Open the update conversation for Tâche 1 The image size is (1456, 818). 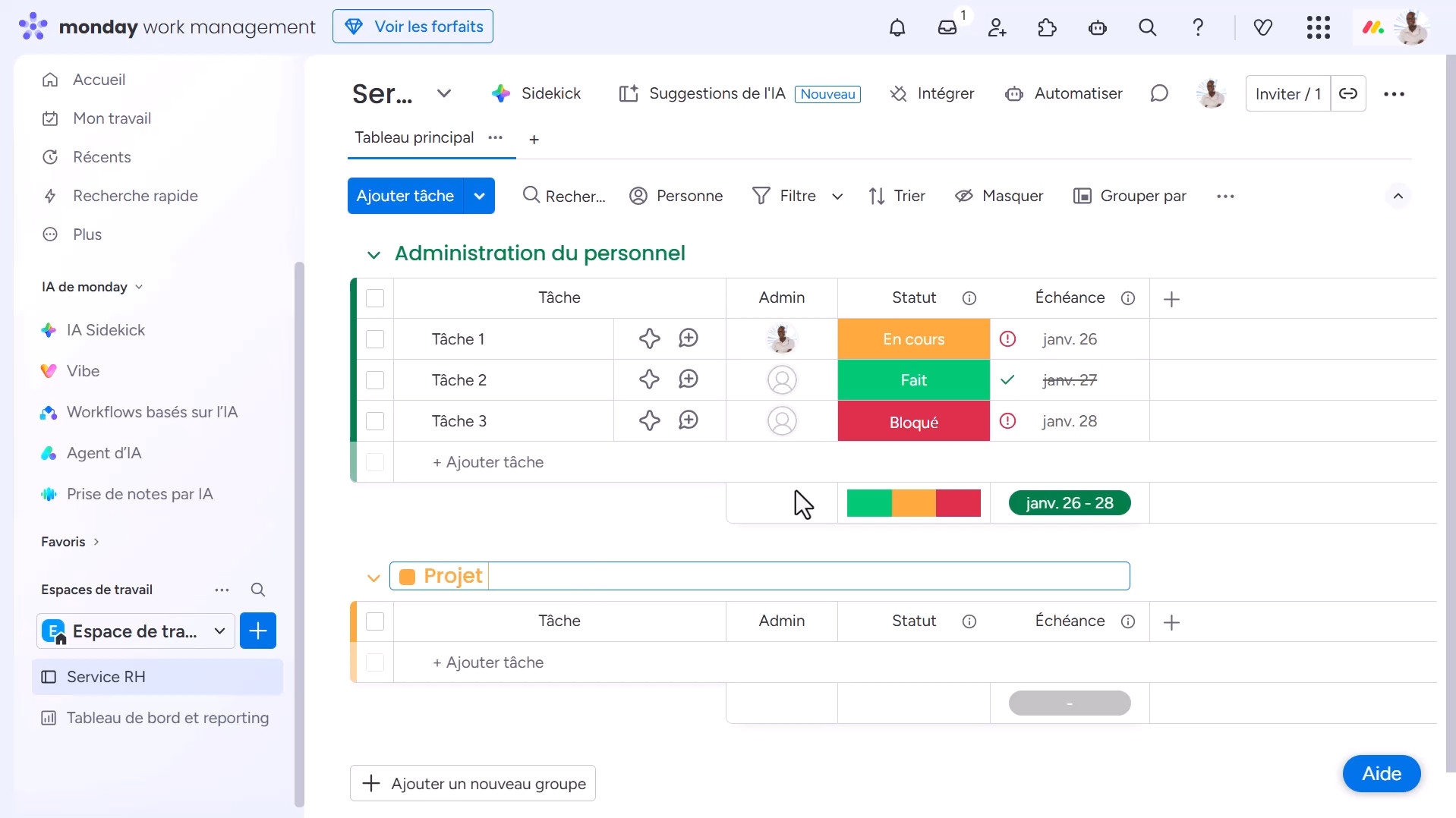(x=689, y=338)
